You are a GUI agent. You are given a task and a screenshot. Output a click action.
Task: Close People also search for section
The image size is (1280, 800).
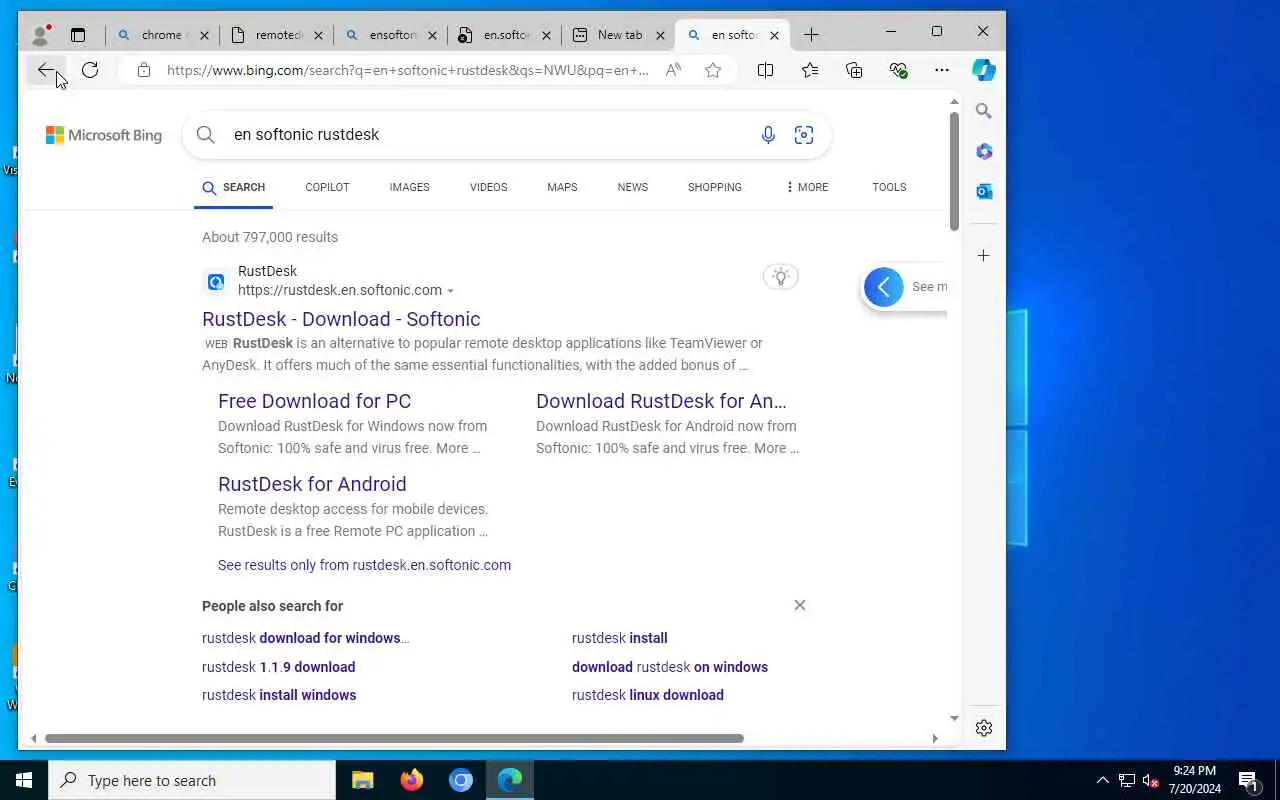click(x=800, y=605)
